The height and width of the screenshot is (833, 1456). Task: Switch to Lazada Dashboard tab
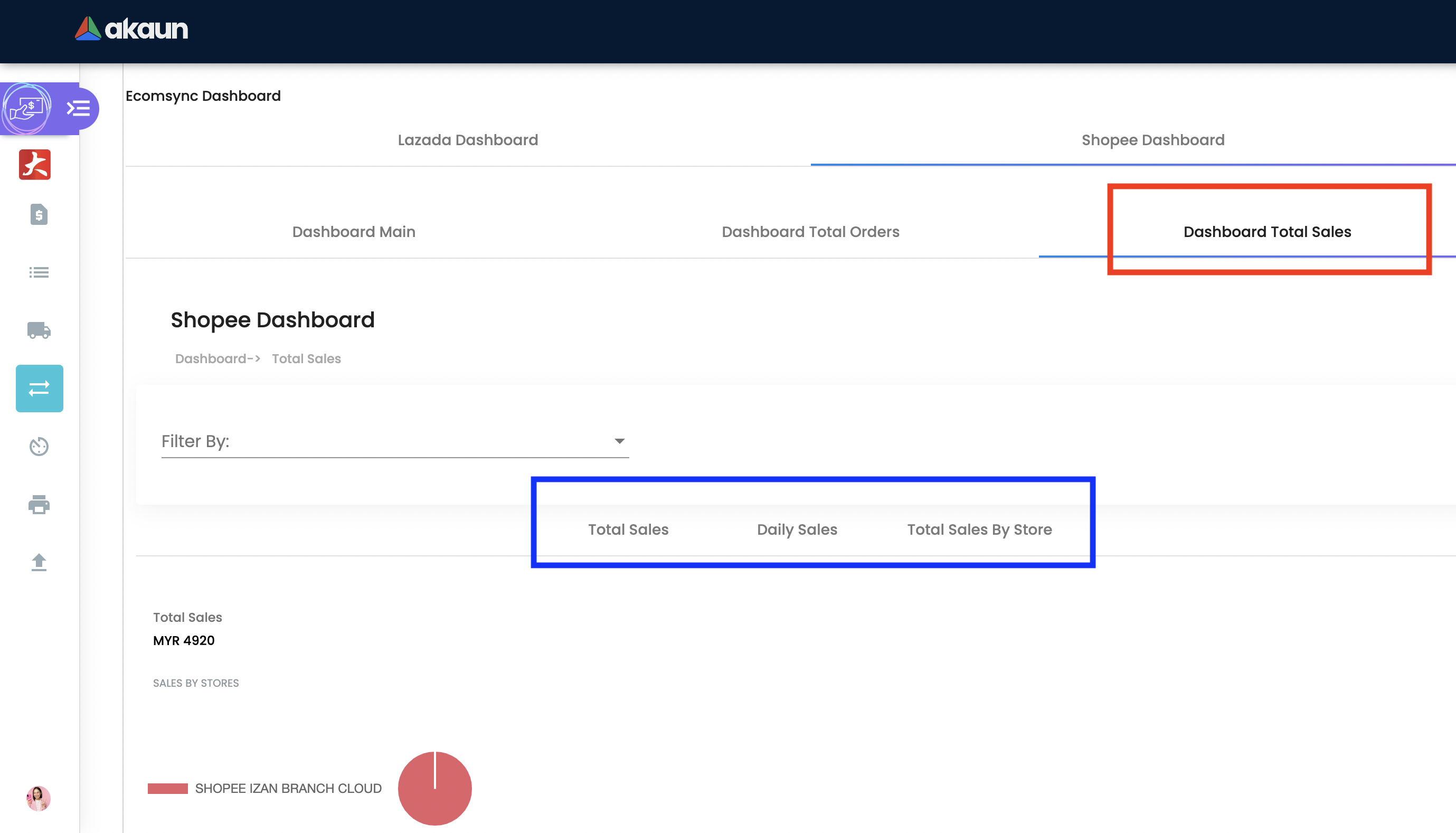coord(467,140)
